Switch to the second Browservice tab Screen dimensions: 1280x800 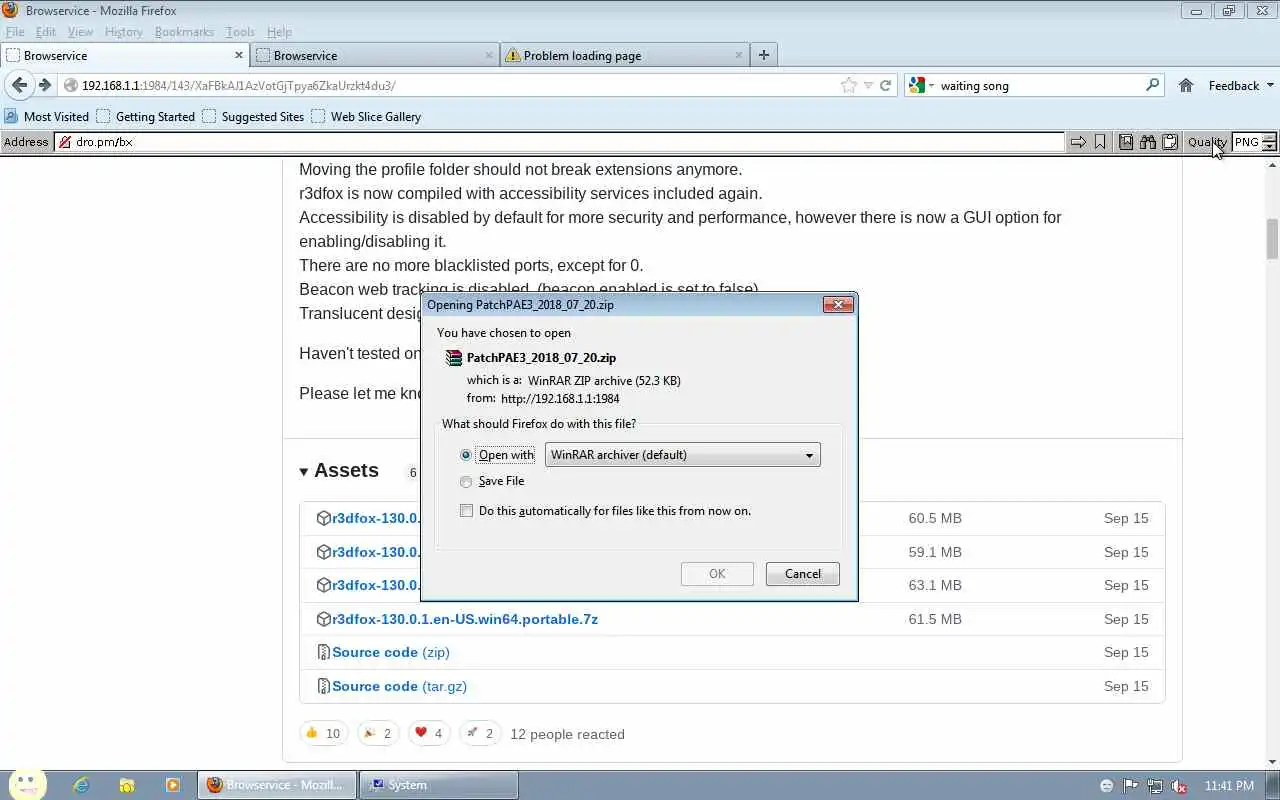pos(374,55)
